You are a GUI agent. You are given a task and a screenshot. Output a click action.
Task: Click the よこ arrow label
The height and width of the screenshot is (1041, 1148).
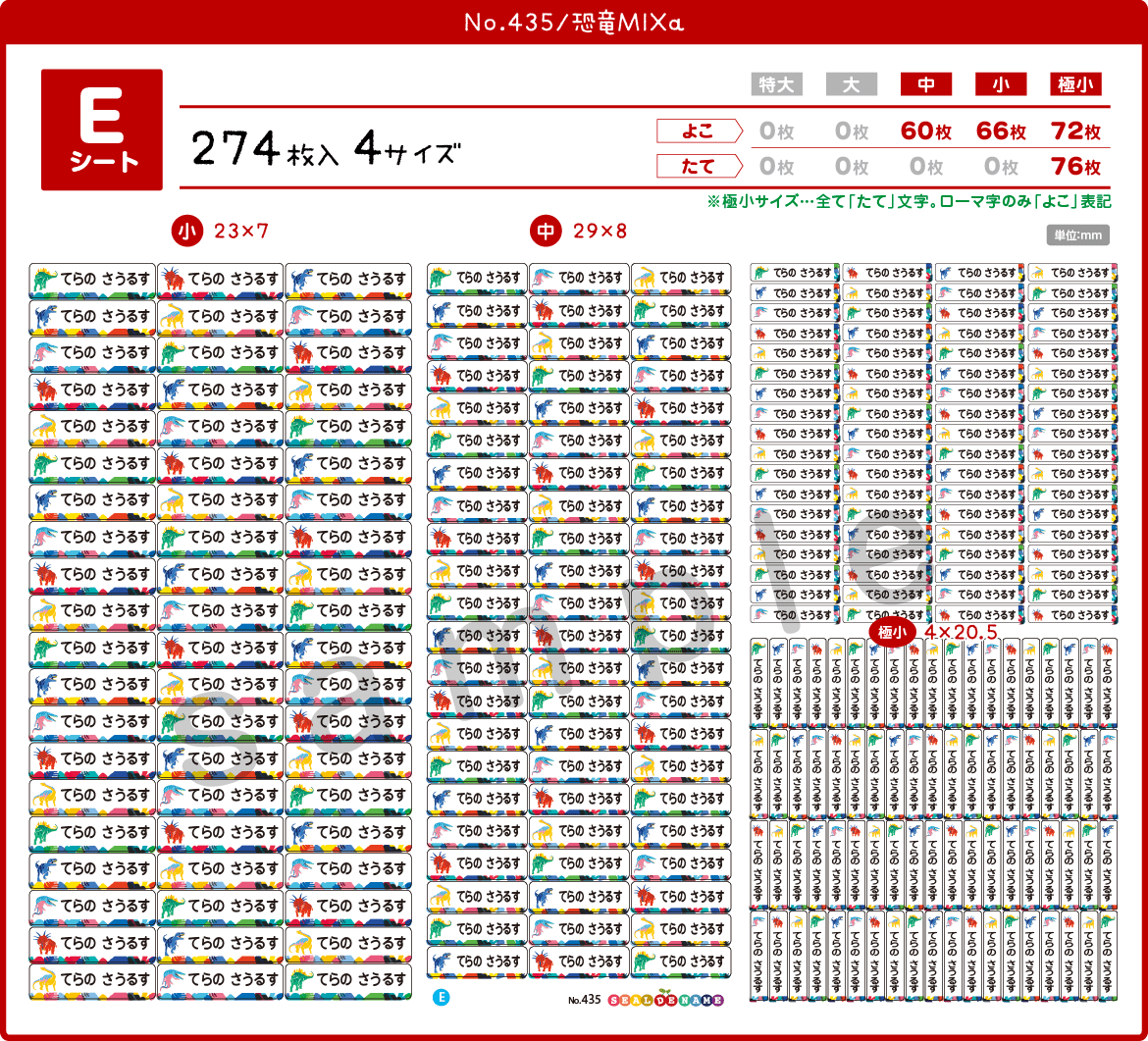coord(700,131)
